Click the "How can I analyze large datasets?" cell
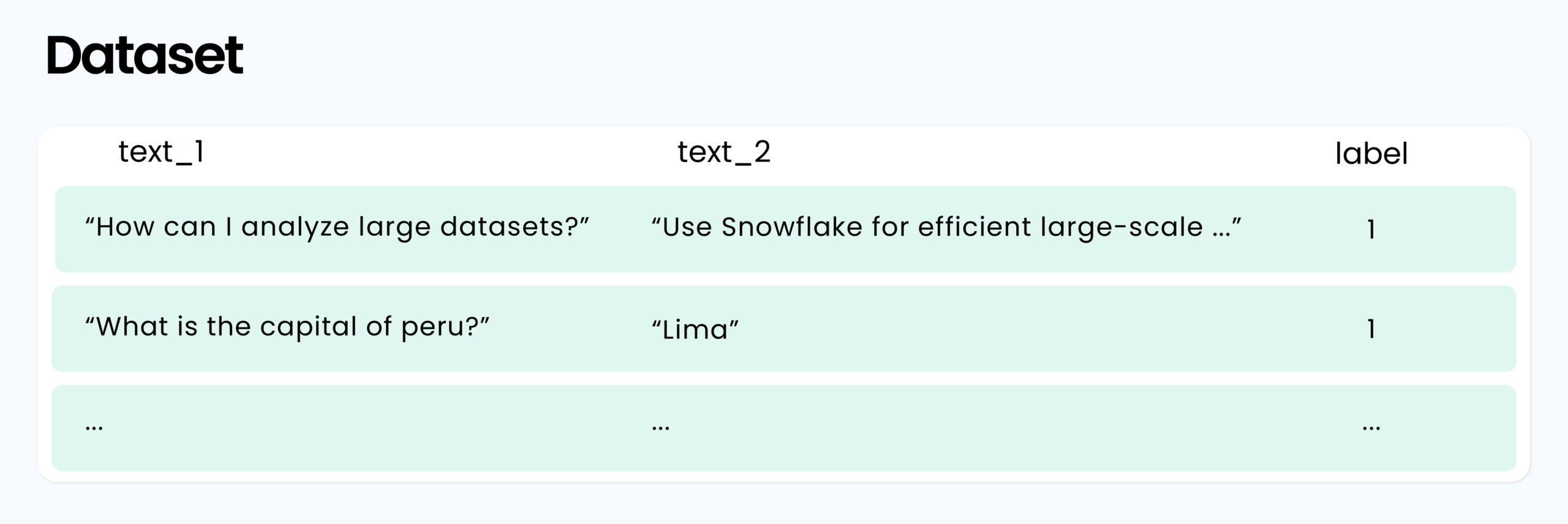 pos(337,227)
